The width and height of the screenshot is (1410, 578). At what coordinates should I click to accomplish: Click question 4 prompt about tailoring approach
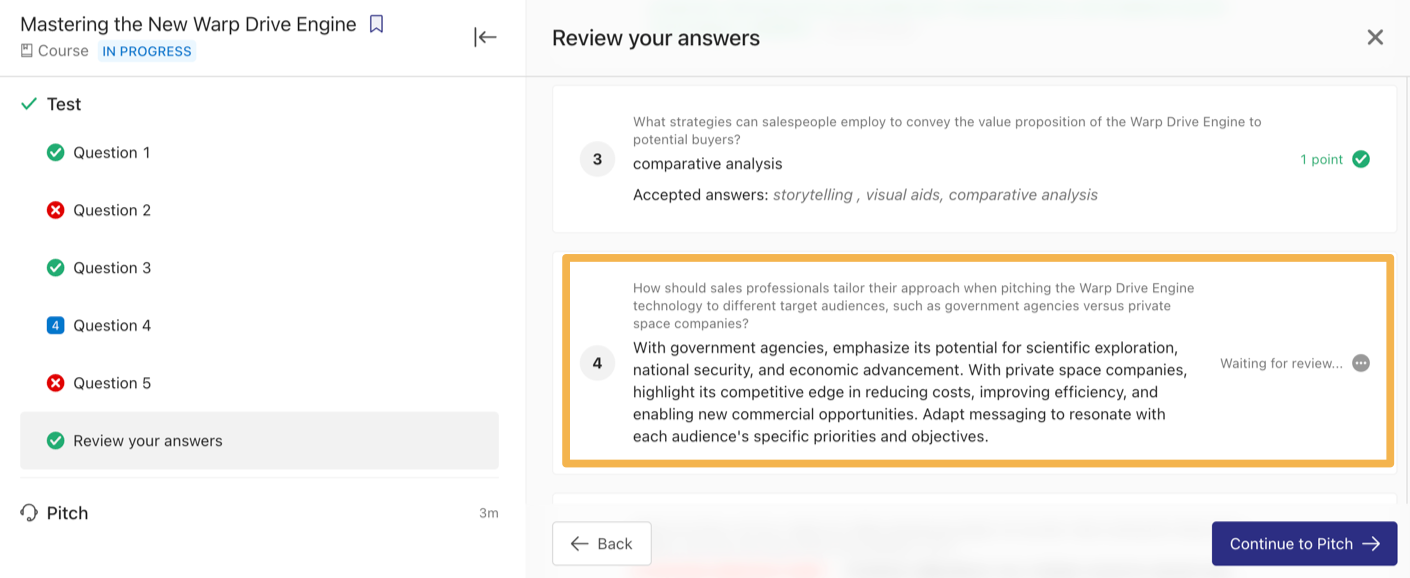coord(914,306)
